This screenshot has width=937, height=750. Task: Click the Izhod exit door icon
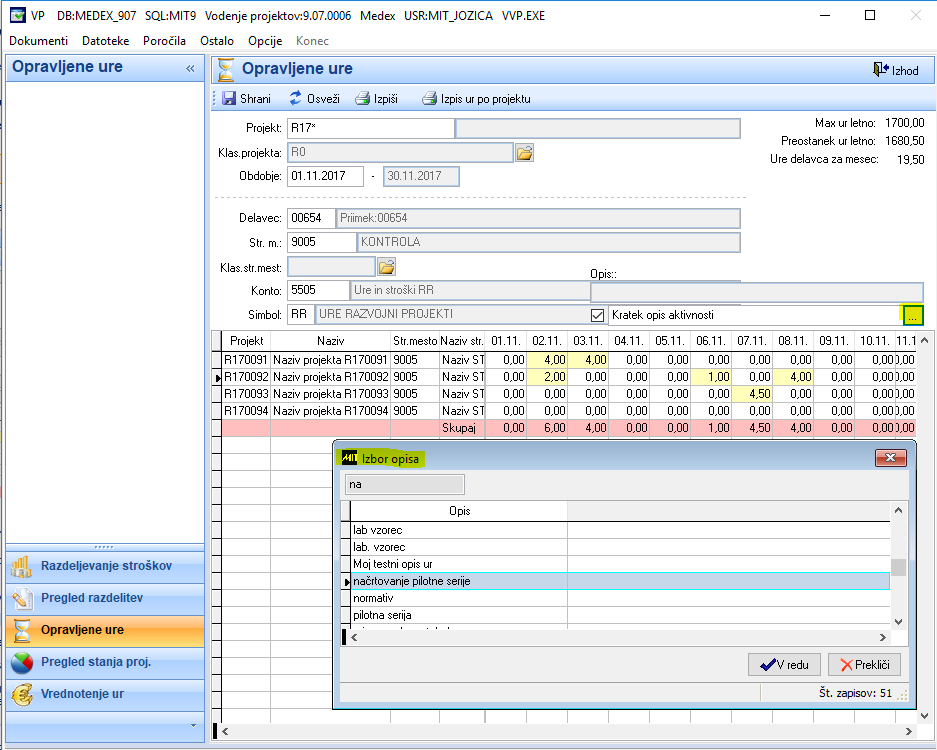click(881, 70)
